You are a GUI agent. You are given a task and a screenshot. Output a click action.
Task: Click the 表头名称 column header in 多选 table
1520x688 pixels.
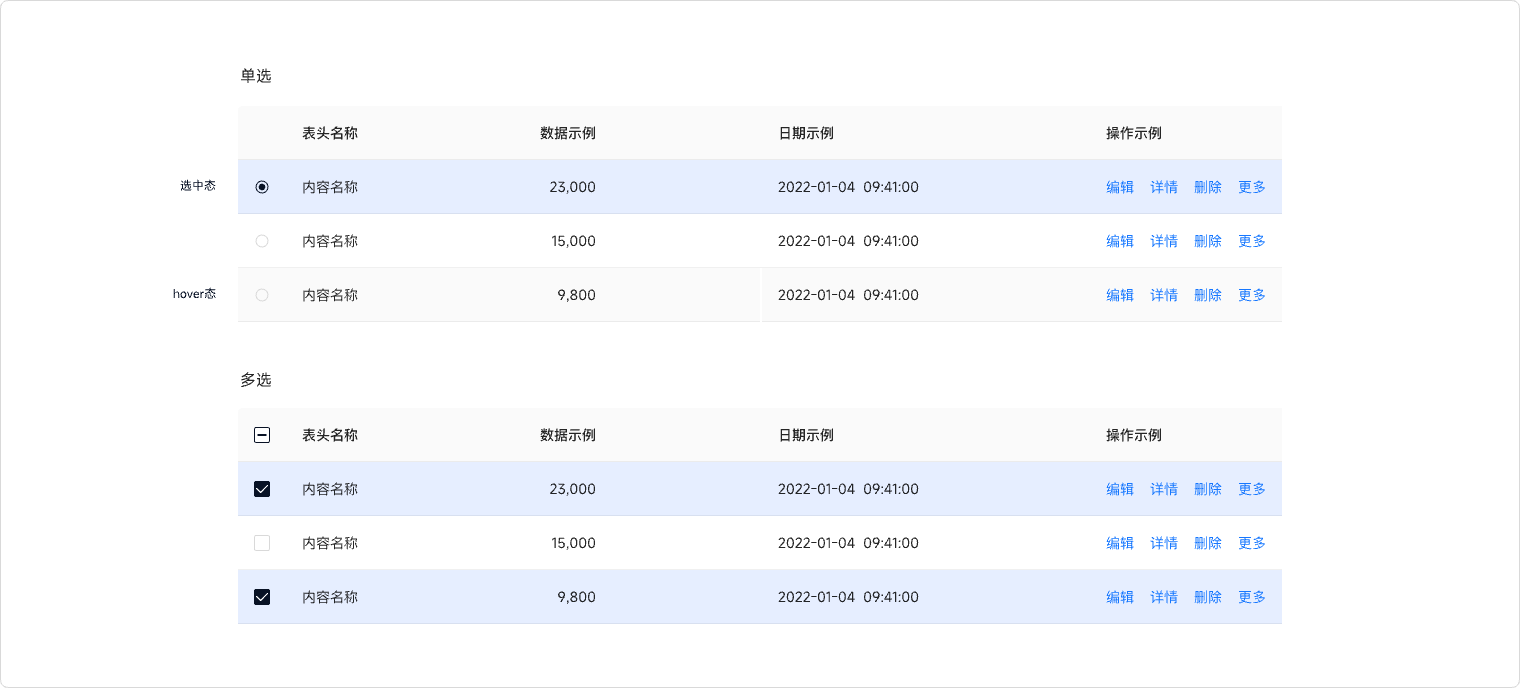pyautogui.click(x=329, y=435)
